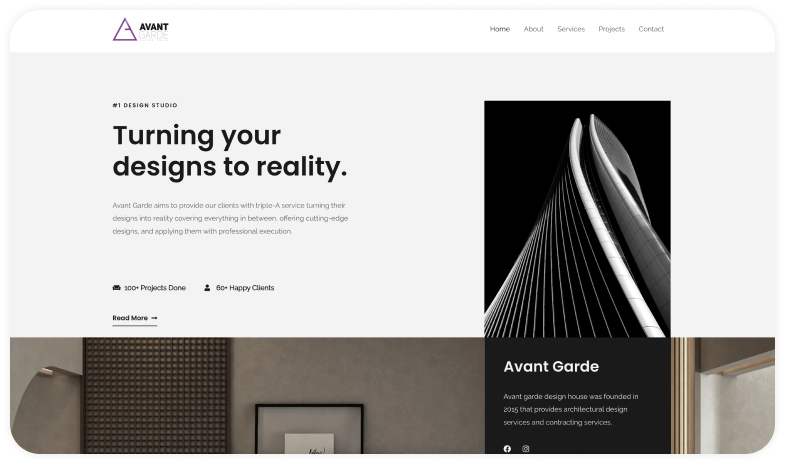Click the Read More link
Viewport: 785px width, 464px height.
coord(130,318)
